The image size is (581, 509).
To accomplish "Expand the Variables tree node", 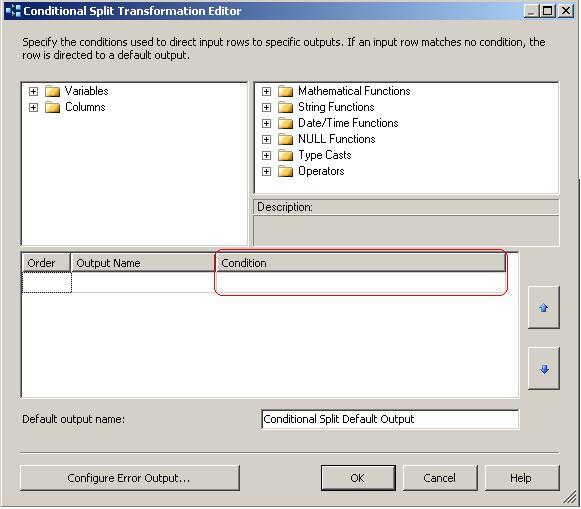I will point(33,91).
